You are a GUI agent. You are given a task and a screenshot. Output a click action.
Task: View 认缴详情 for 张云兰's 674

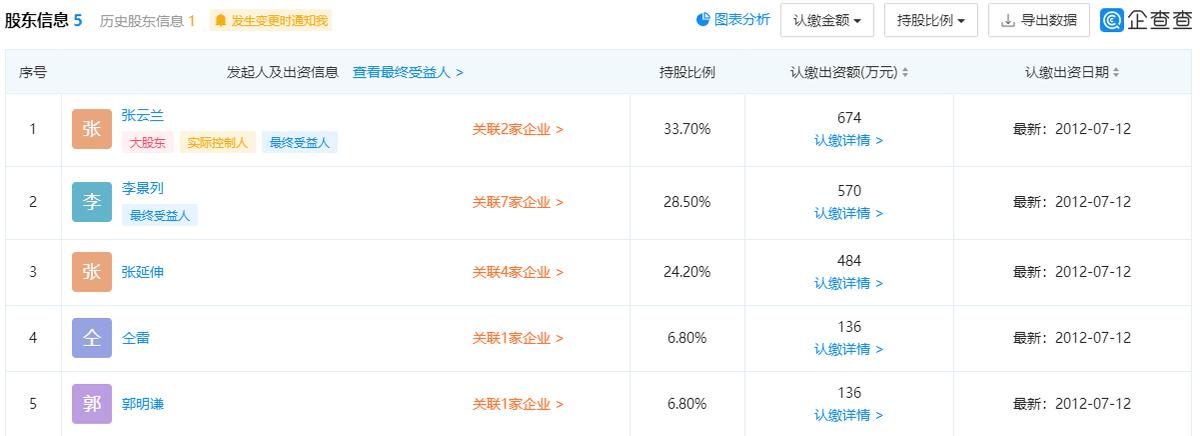[x=848, y=141]
